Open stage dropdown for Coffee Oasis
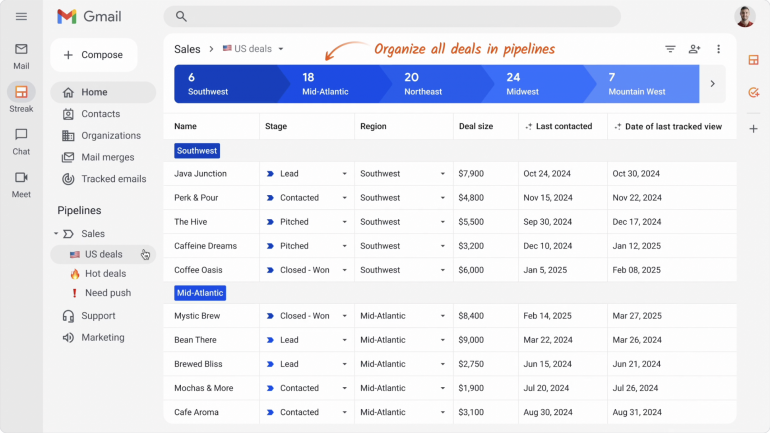770x433 pixels. coord(344,270)
